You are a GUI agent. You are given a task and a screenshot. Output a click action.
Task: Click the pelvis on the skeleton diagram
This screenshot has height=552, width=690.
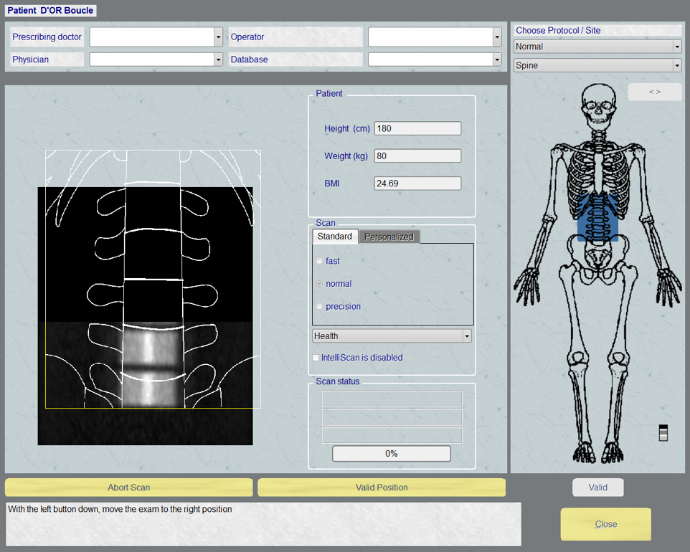(600, 254)
